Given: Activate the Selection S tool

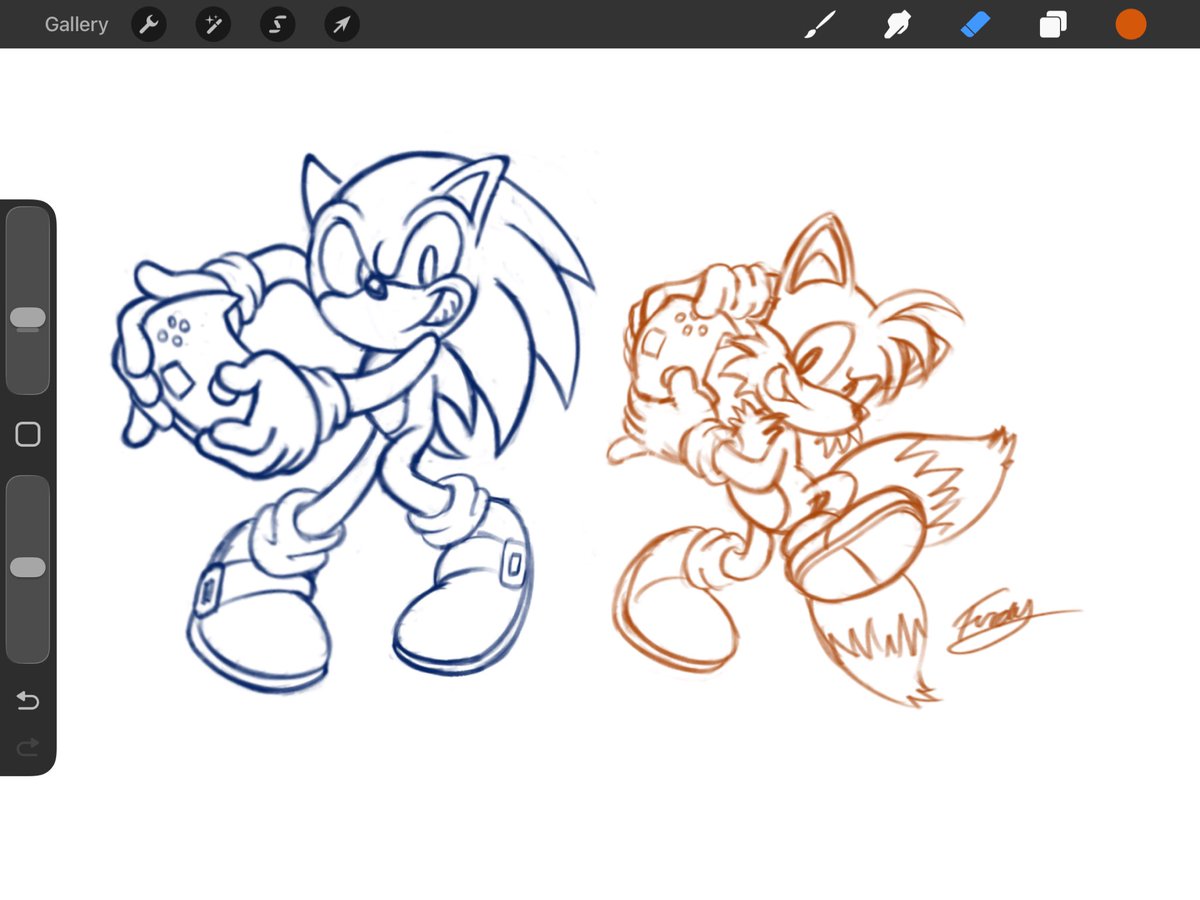Looking at the screenshot, I should pyautogui.click(x=277, y=25).
